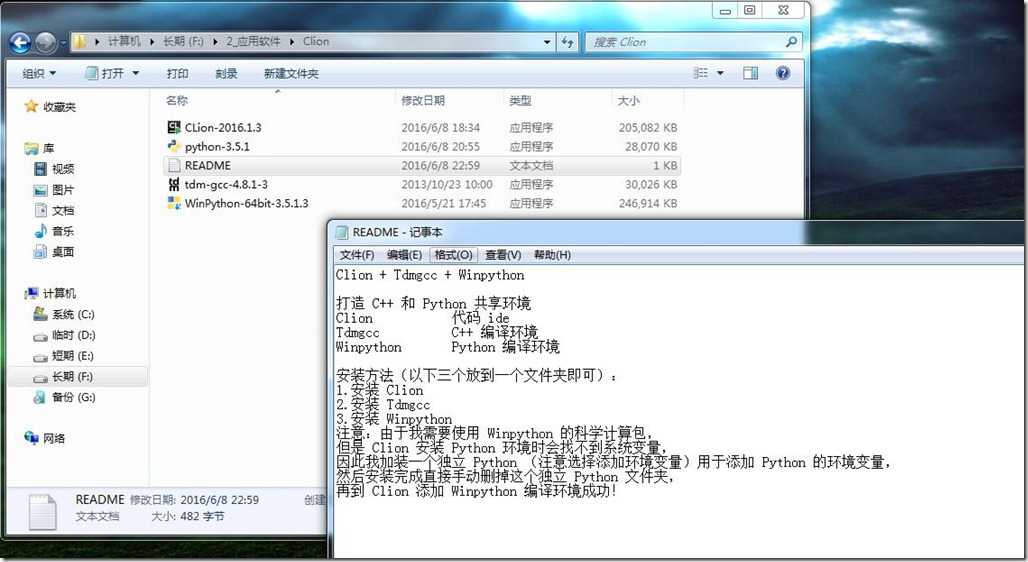Viewport: 1028px width, 562px height.
Task: Go forward with the Explorer forward arrow
Action: click(45, 43)
